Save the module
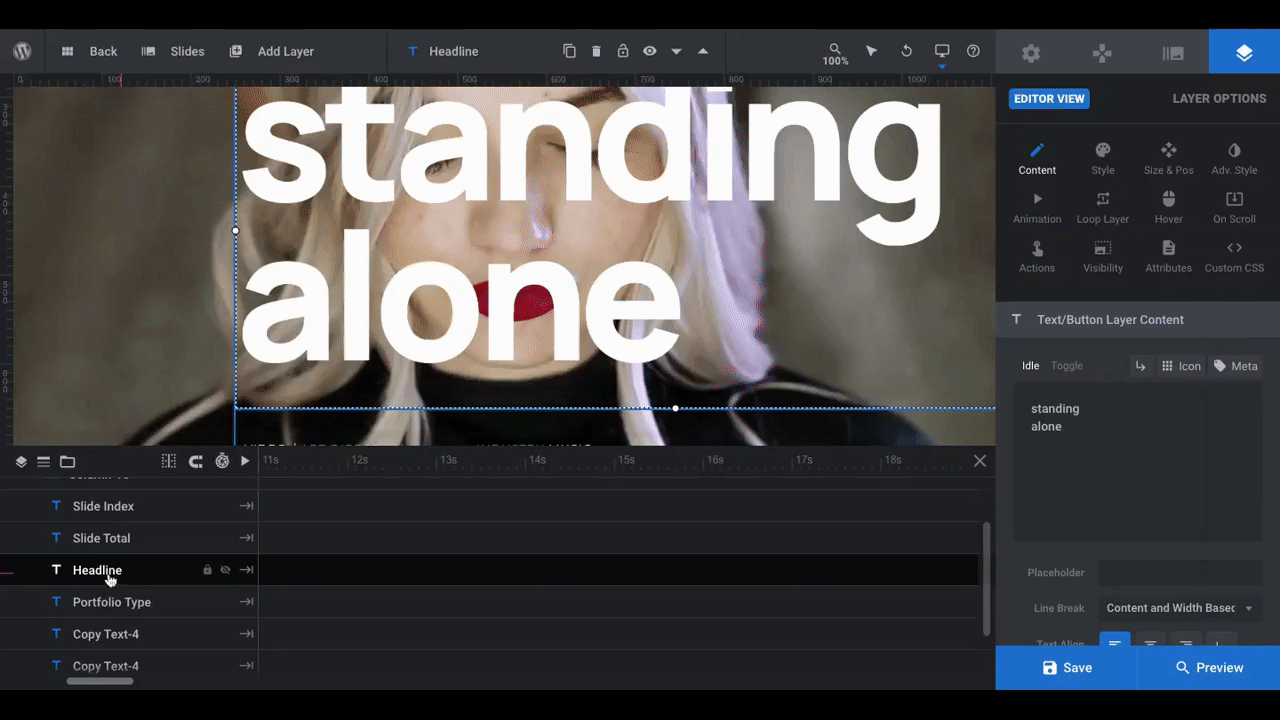The width and height of the screenshot is (1280, 720). coord(1066,668)
